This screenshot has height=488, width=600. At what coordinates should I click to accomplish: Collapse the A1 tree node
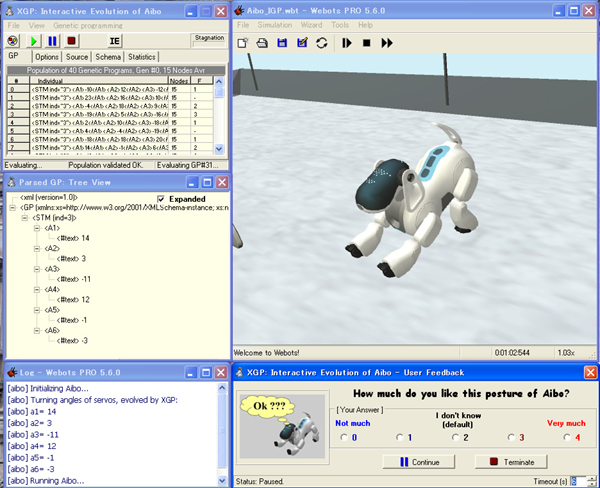click(x=37, y=228)
